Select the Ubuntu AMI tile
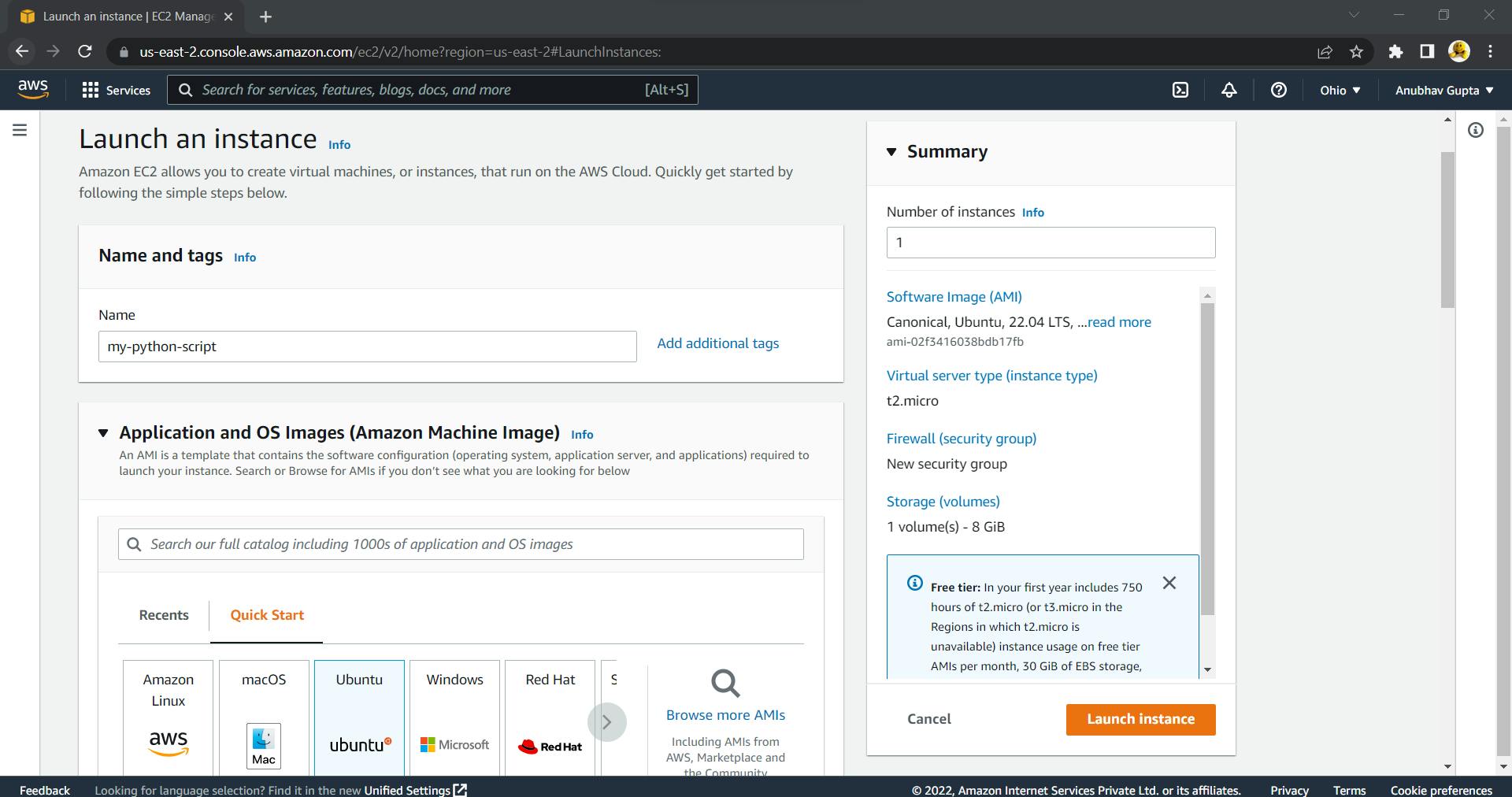Image resolution: width=1512 pixels, height=797 pixels. 359,717
